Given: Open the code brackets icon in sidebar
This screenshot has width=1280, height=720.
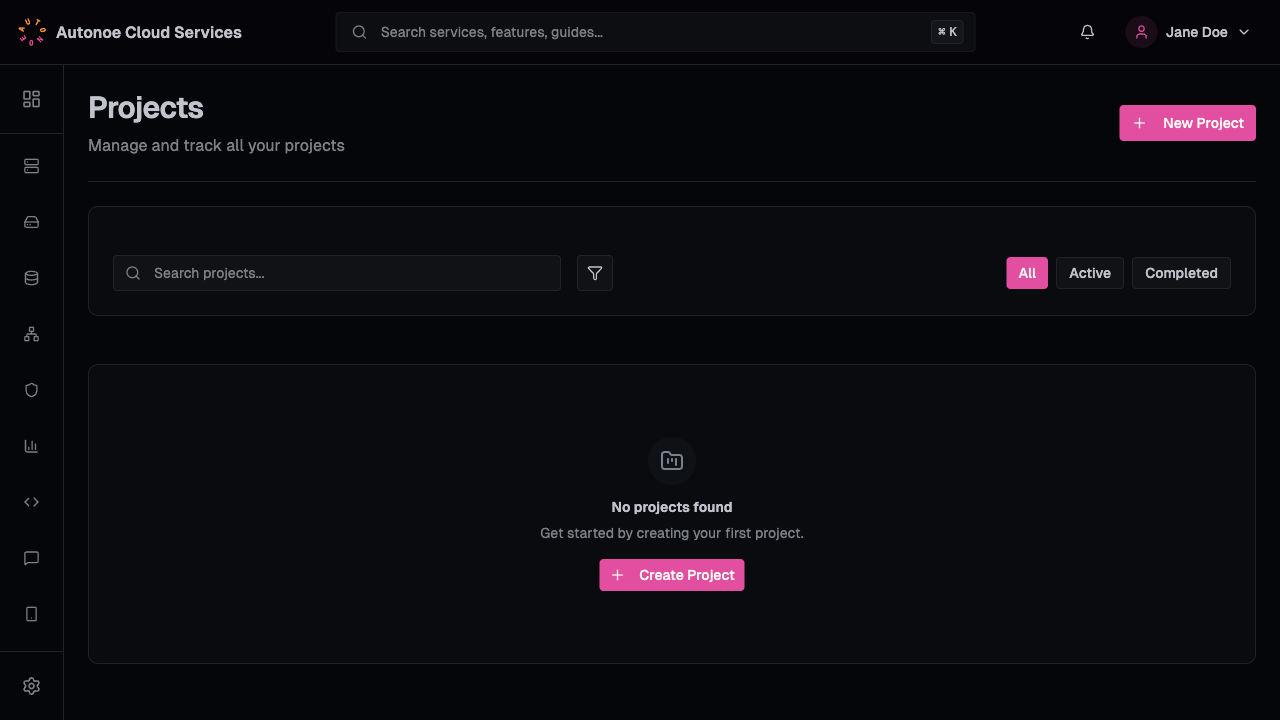Looking at the screenshot, I should click(31, 502).
